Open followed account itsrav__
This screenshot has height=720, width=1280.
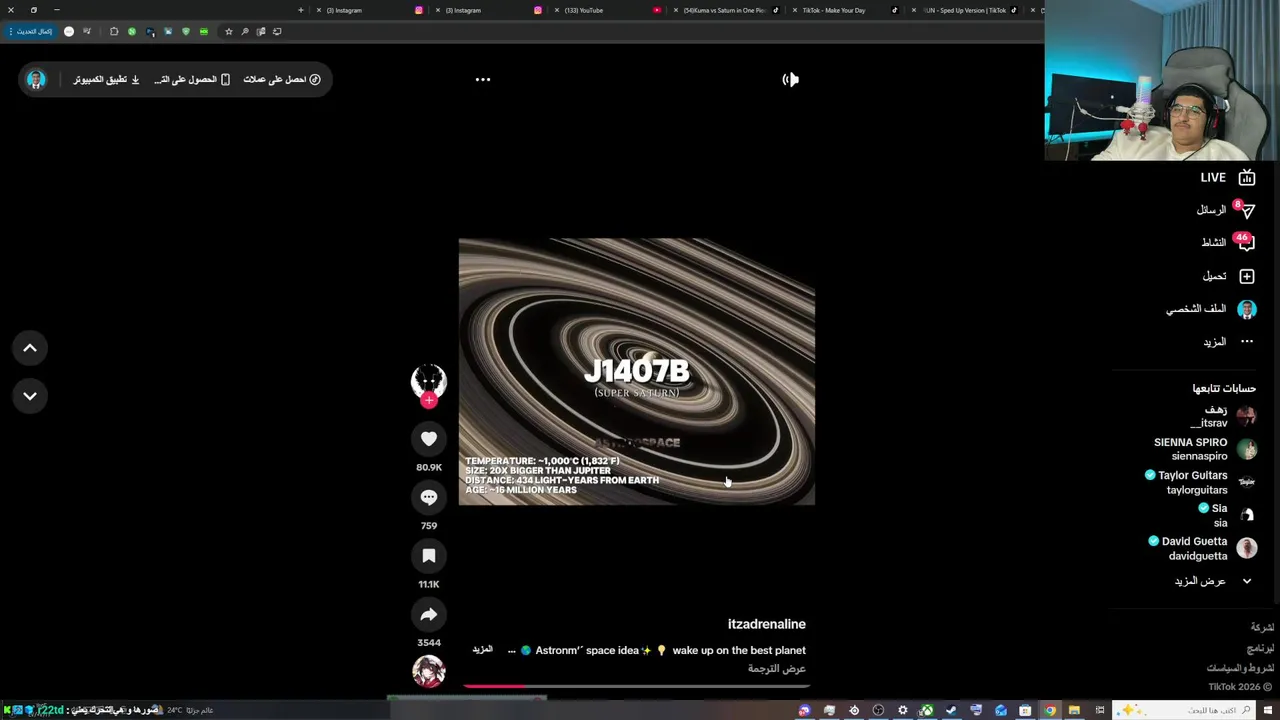point(1222,416)
